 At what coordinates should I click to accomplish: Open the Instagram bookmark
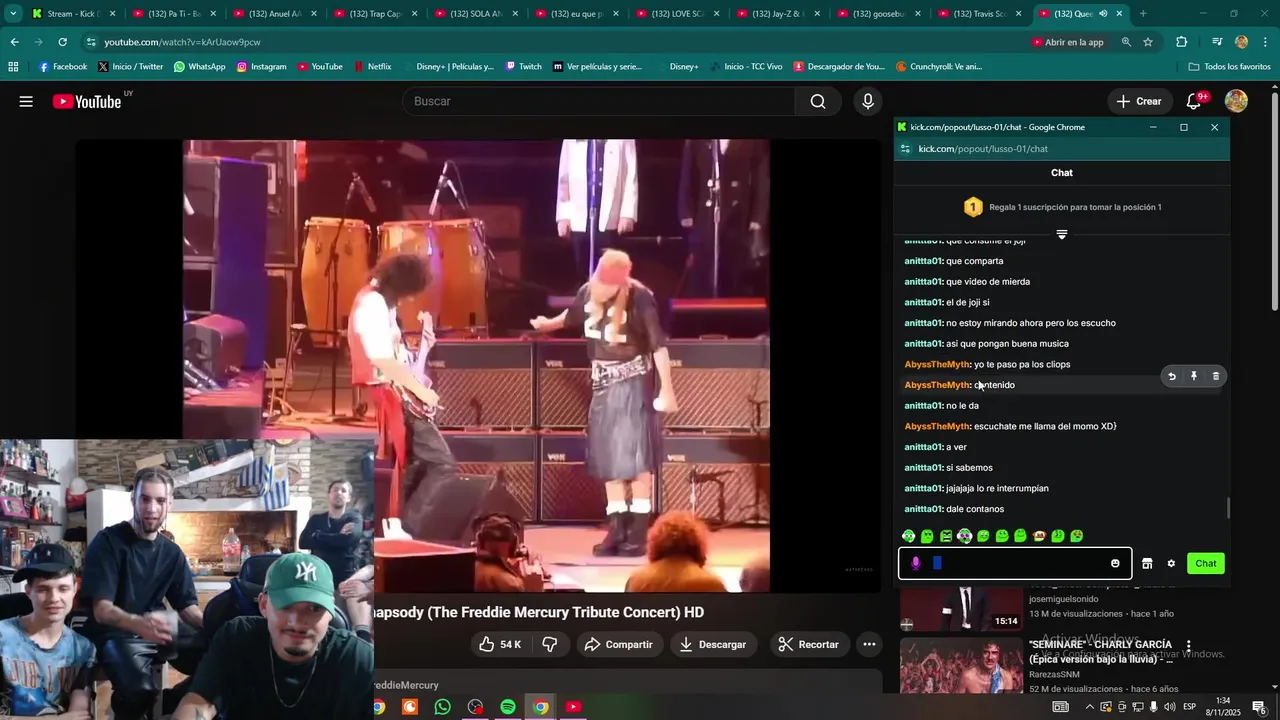(x=261, y=66)
